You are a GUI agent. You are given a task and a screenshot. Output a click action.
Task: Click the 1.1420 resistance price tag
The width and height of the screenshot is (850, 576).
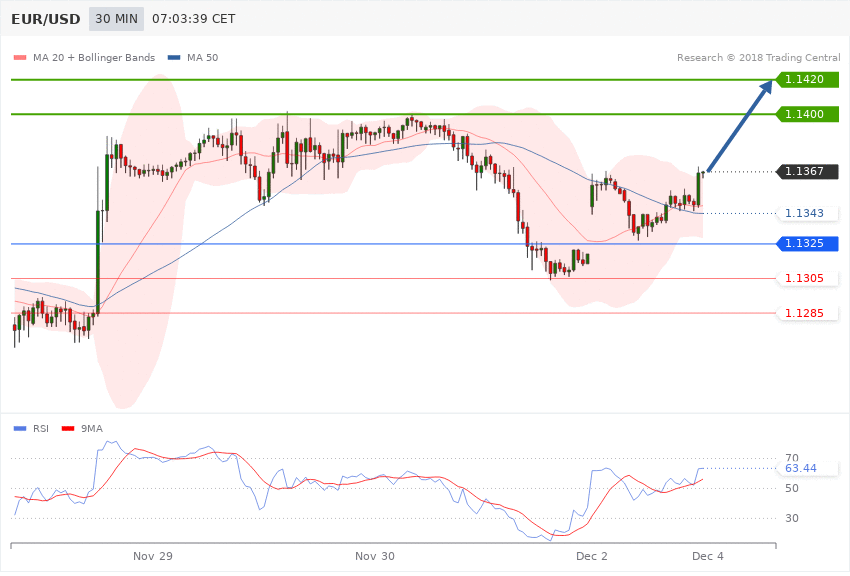coord(808,80)
